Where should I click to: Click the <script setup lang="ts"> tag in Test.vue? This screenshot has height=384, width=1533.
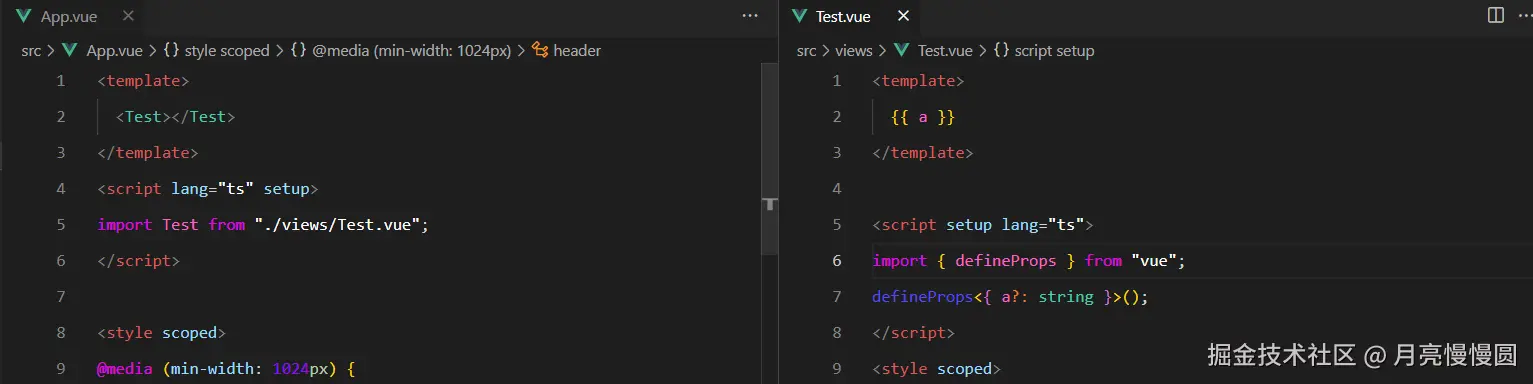[983, 225]
